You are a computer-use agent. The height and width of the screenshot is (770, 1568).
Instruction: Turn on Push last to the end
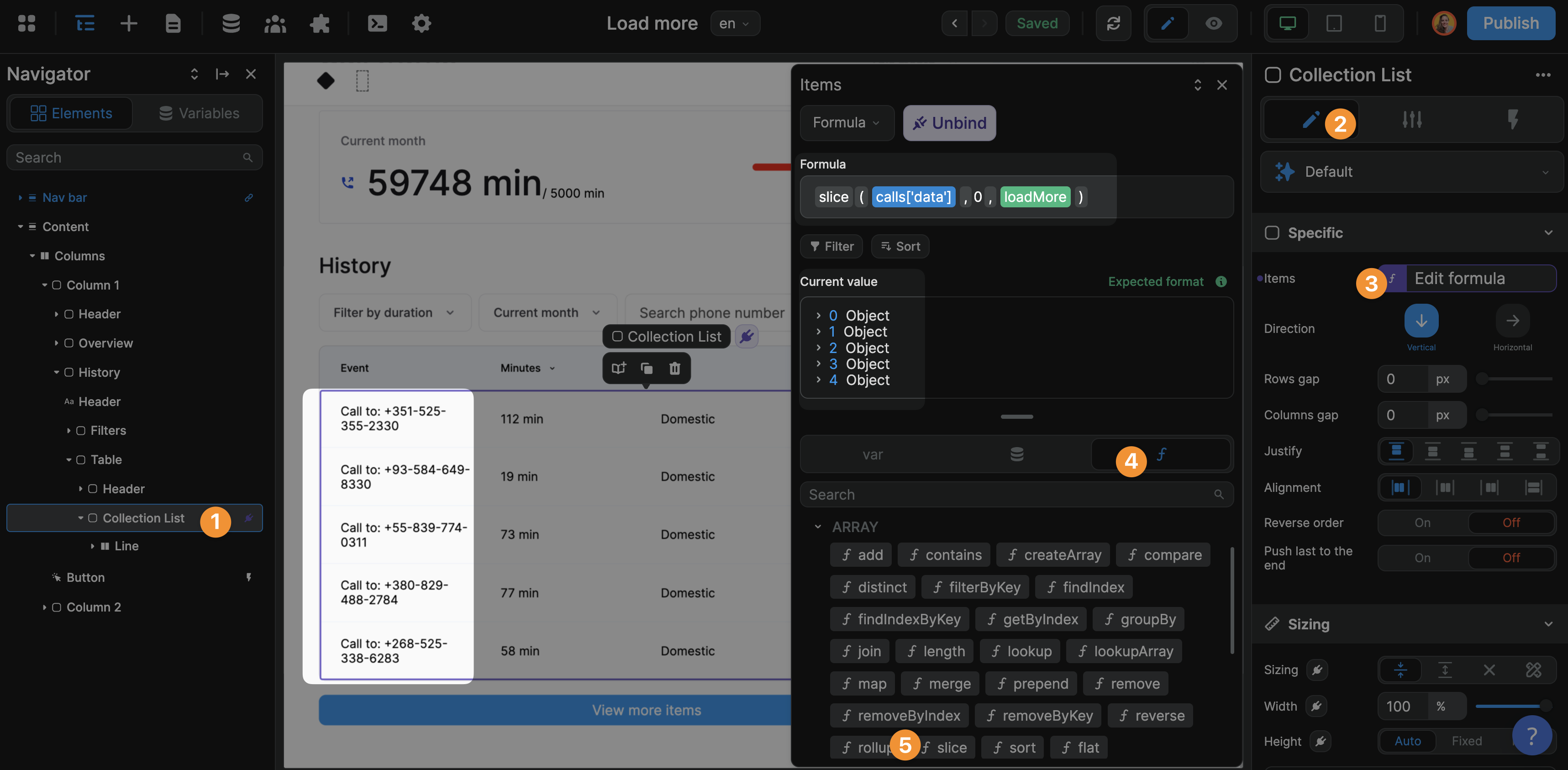pos(1422,558)
